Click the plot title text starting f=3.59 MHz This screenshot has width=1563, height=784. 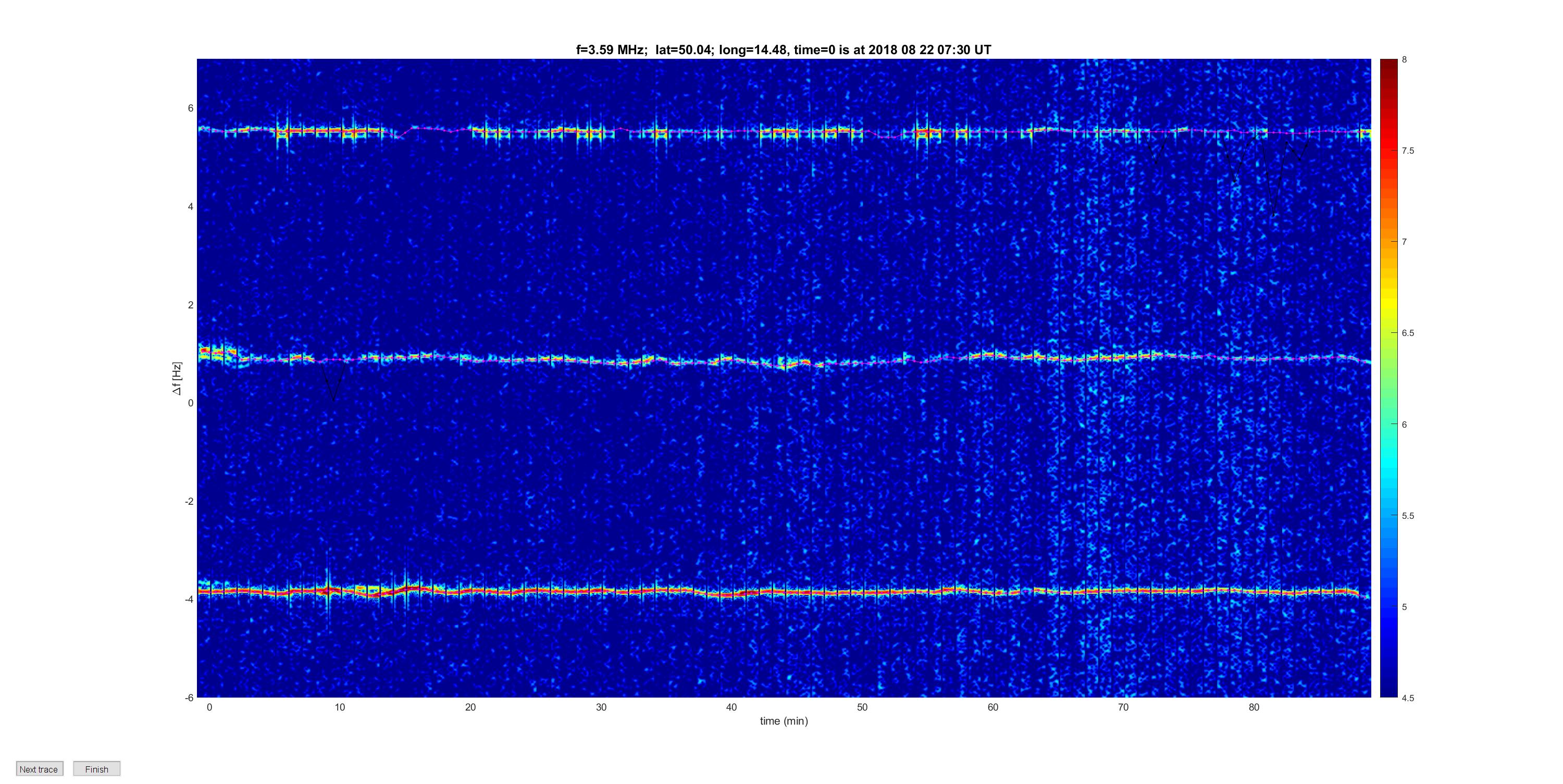(x=783, y=50)
